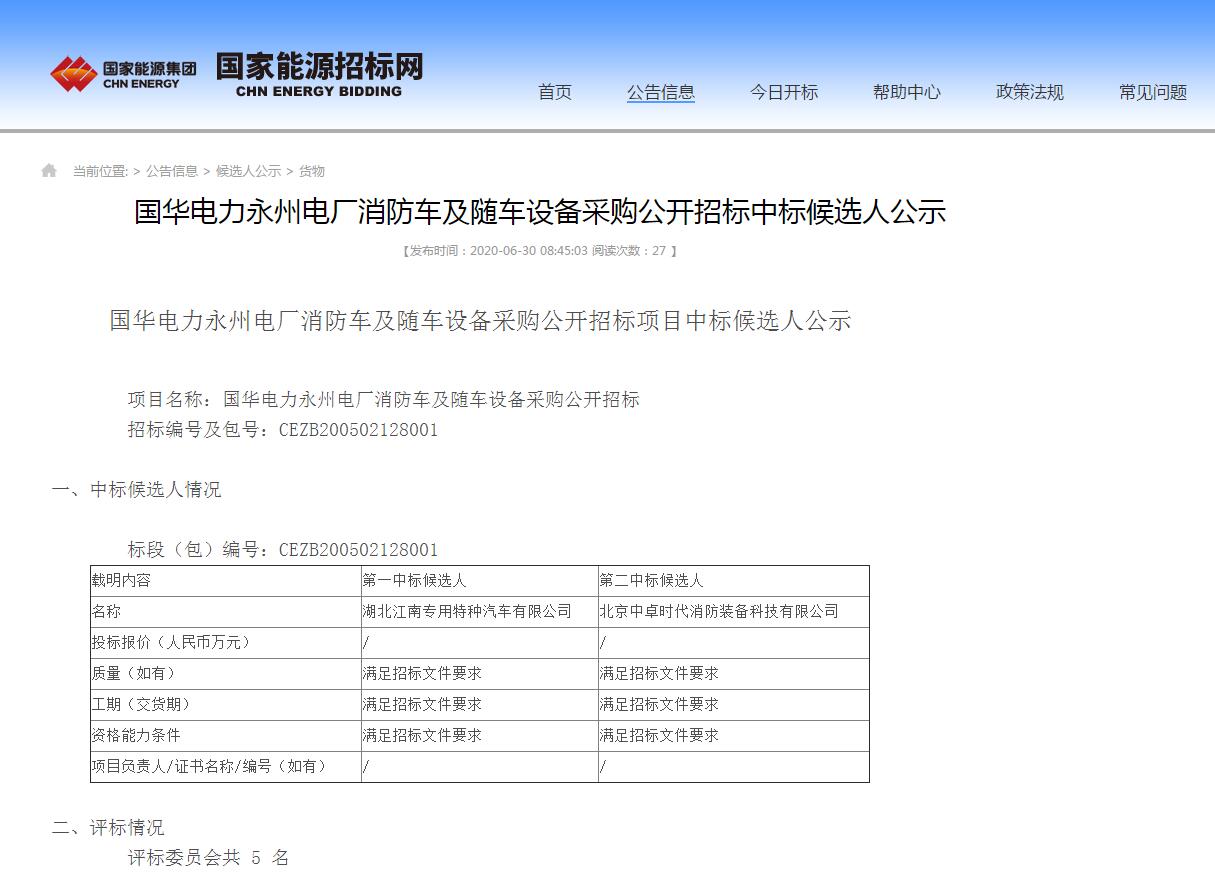The image size is (1215, 878).
Task: Click the home icon in breadcrumb
Action: (49, 171)
